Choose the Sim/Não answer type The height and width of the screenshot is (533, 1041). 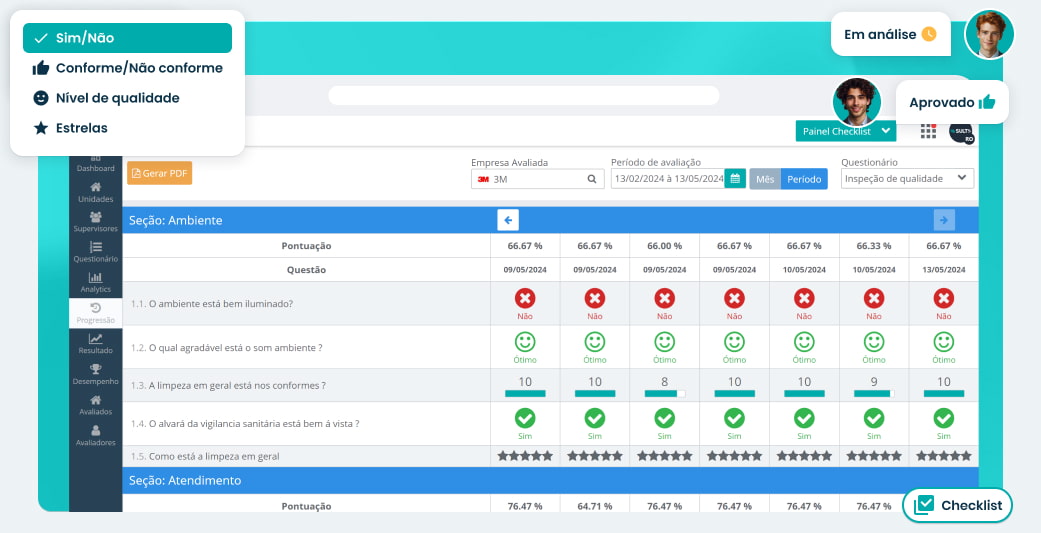pos(127,38)
